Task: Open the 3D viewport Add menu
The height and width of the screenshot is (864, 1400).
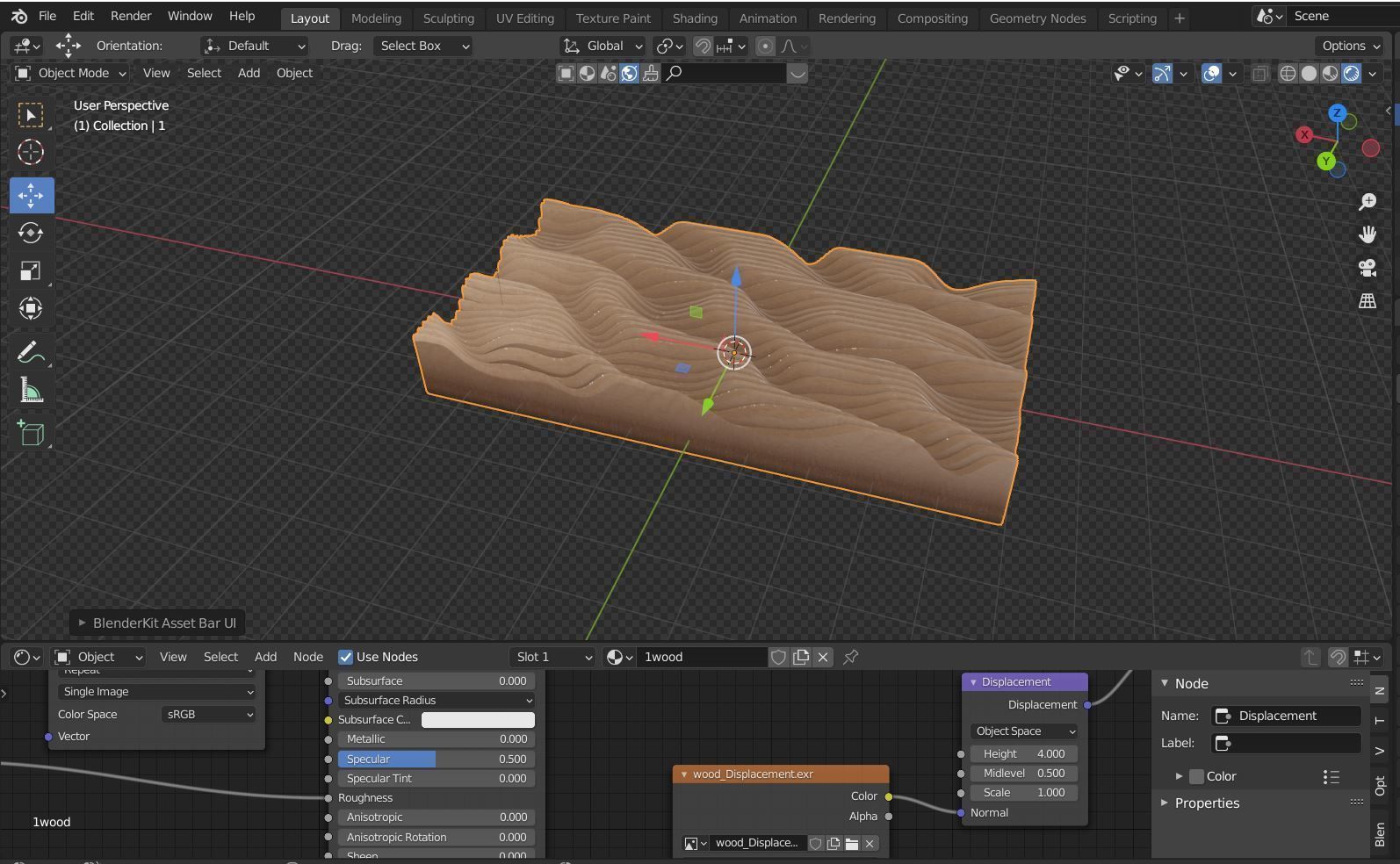Action: coord(249,73)
